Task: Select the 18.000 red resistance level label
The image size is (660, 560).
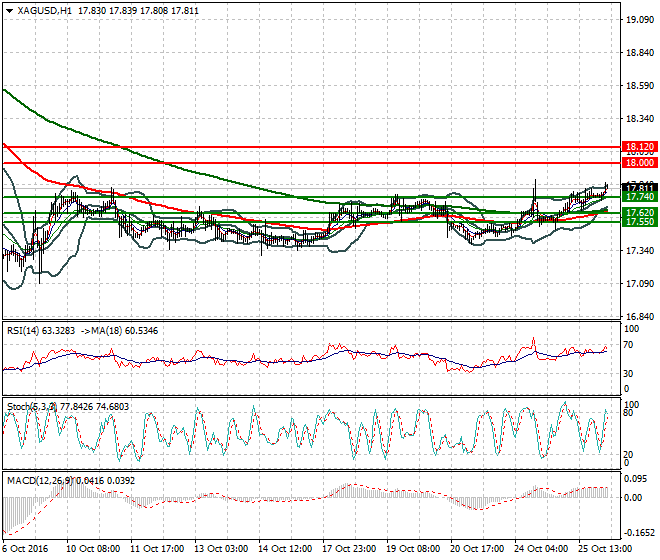Action: (639, 163)
